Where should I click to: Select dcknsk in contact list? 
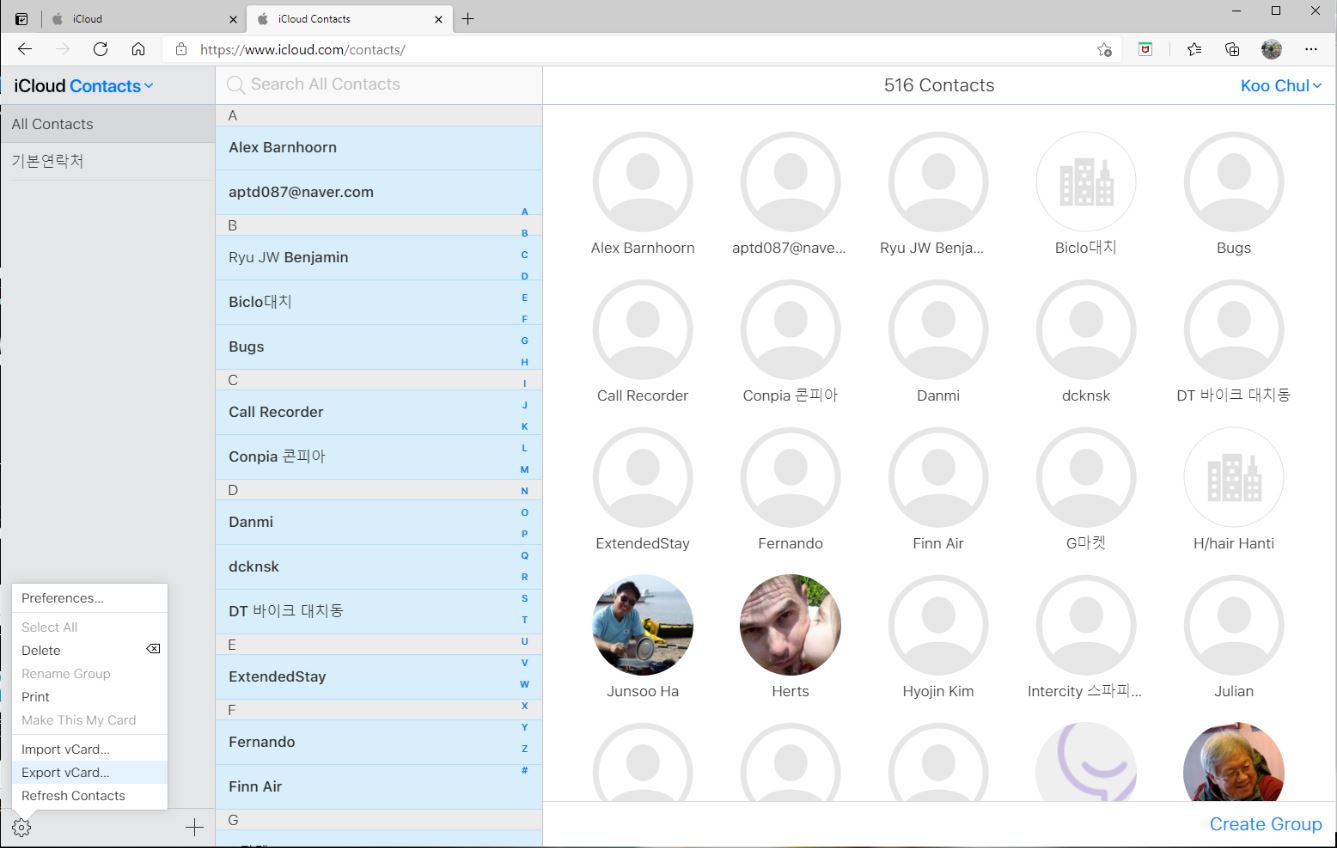click(379, 566)
